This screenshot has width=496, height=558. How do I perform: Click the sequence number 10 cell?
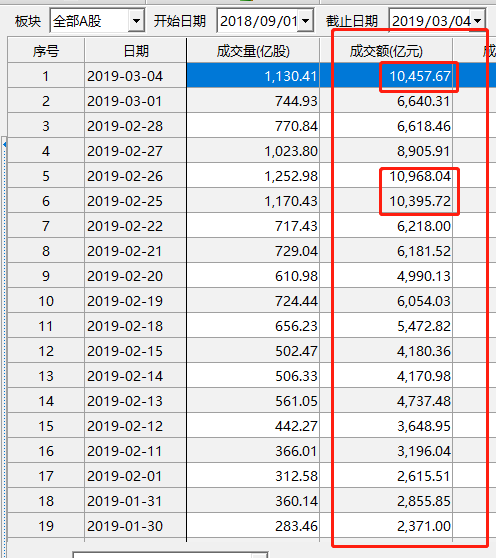pos(46,301)
